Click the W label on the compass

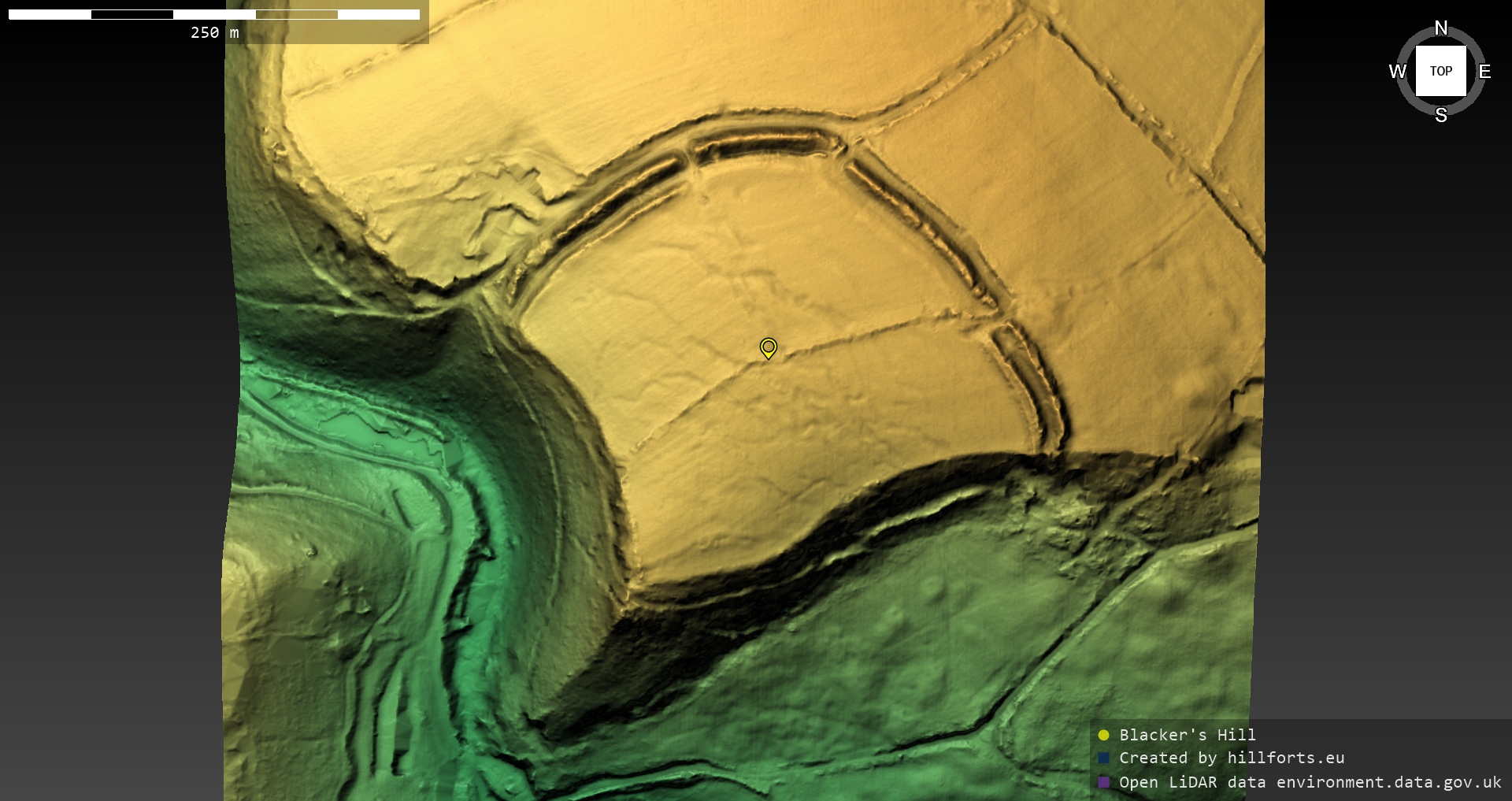(x=1397, y=72)
